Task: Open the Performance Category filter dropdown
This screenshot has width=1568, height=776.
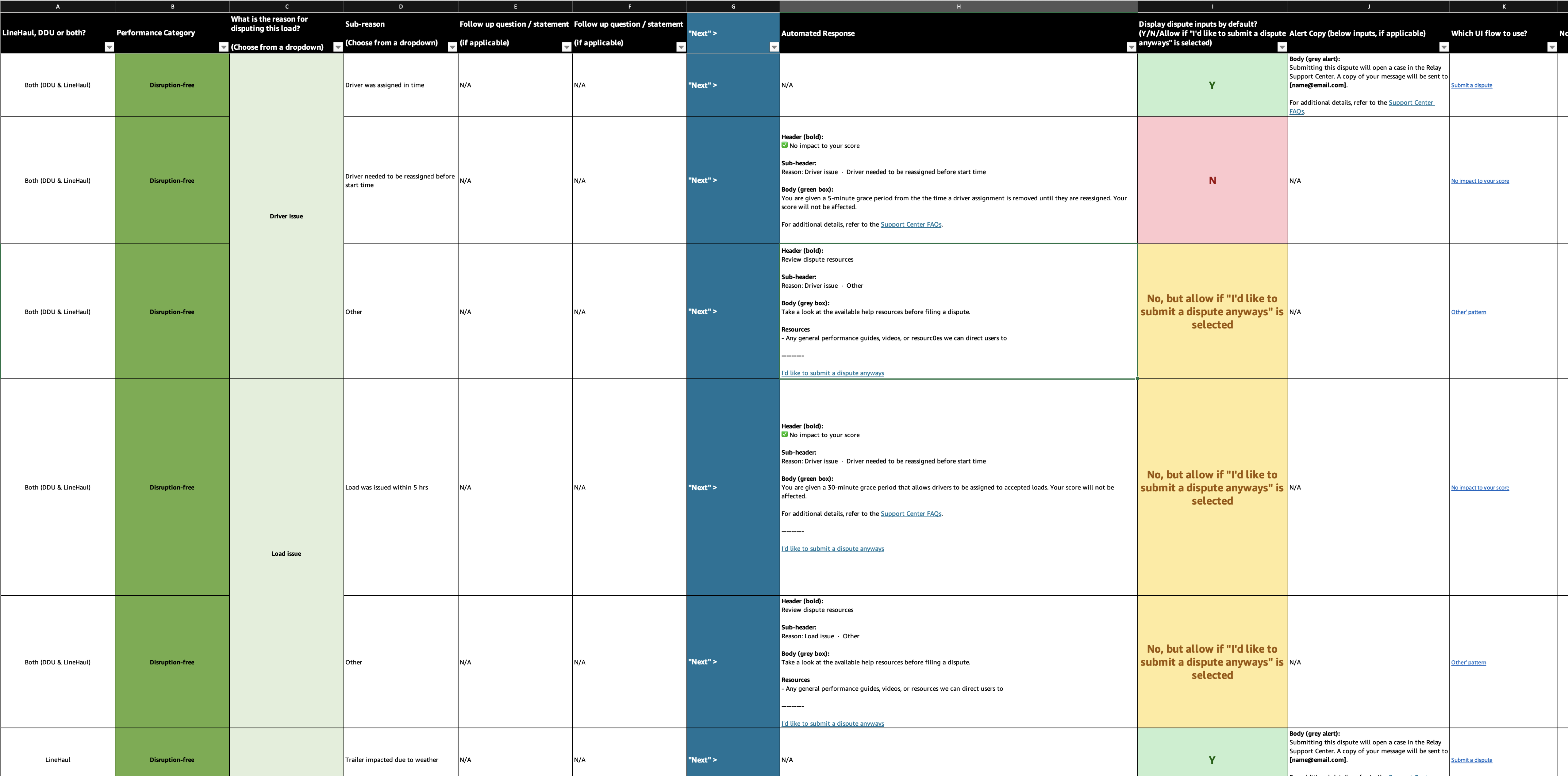Action: 223,48
